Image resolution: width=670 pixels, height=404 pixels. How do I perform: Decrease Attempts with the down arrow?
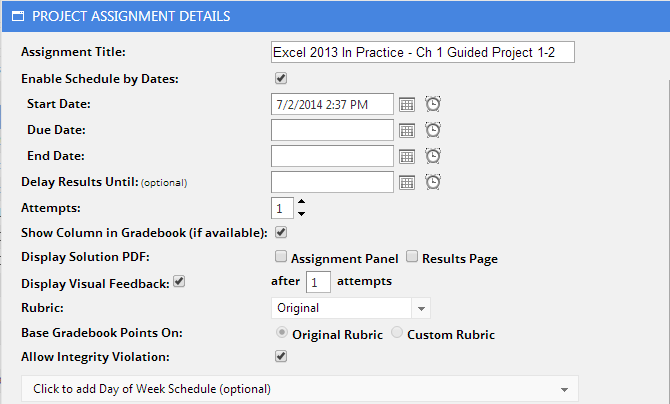[x=302, y=214]
